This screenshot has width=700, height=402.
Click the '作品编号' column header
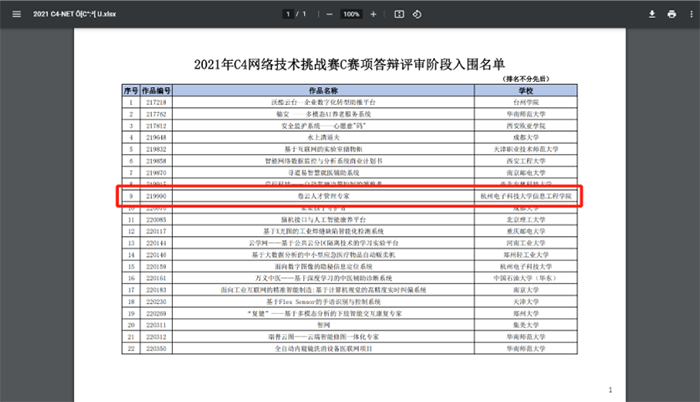[156, 91]
